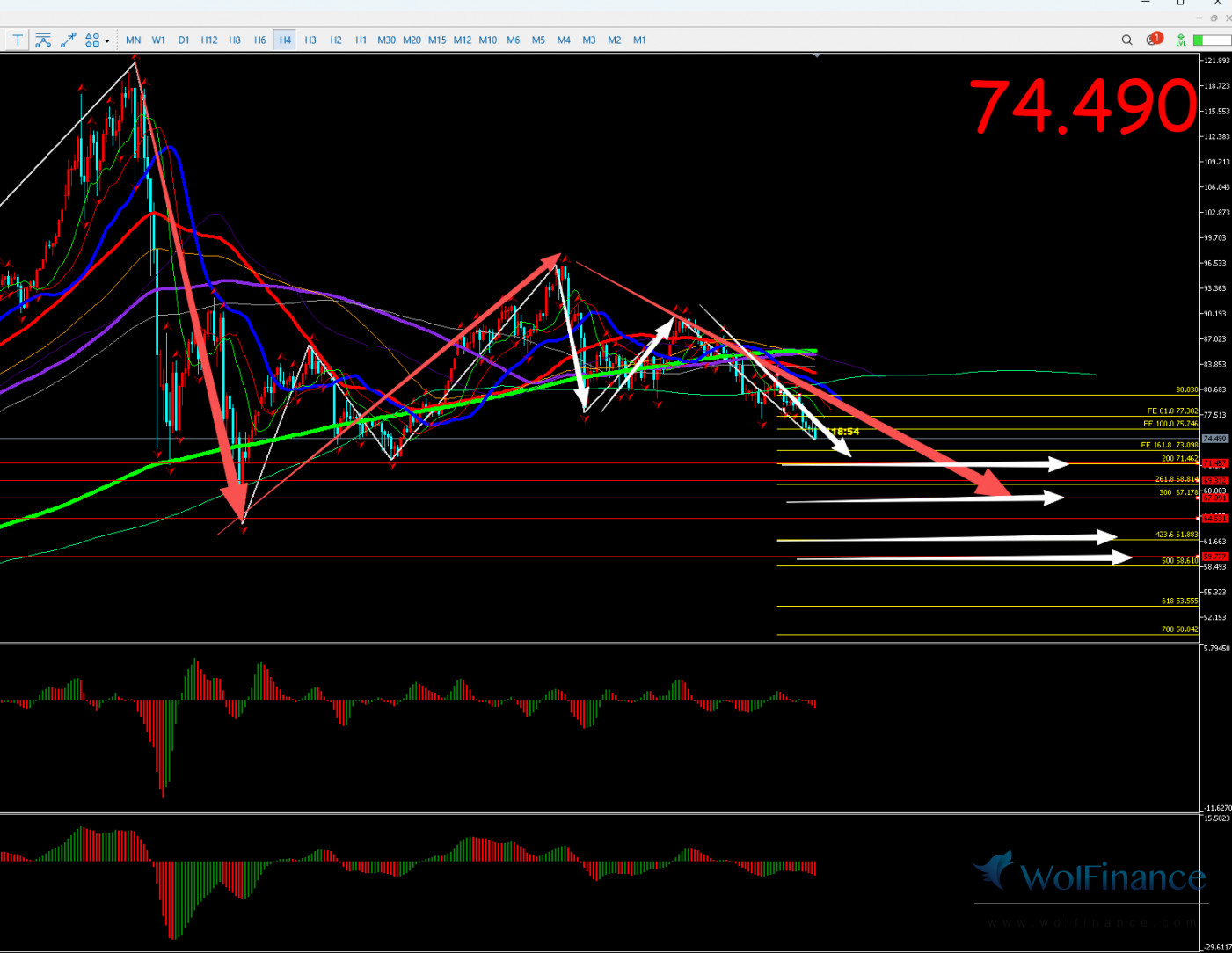Open the Fibonacci/channel drawing tool

tap(43, 40)
